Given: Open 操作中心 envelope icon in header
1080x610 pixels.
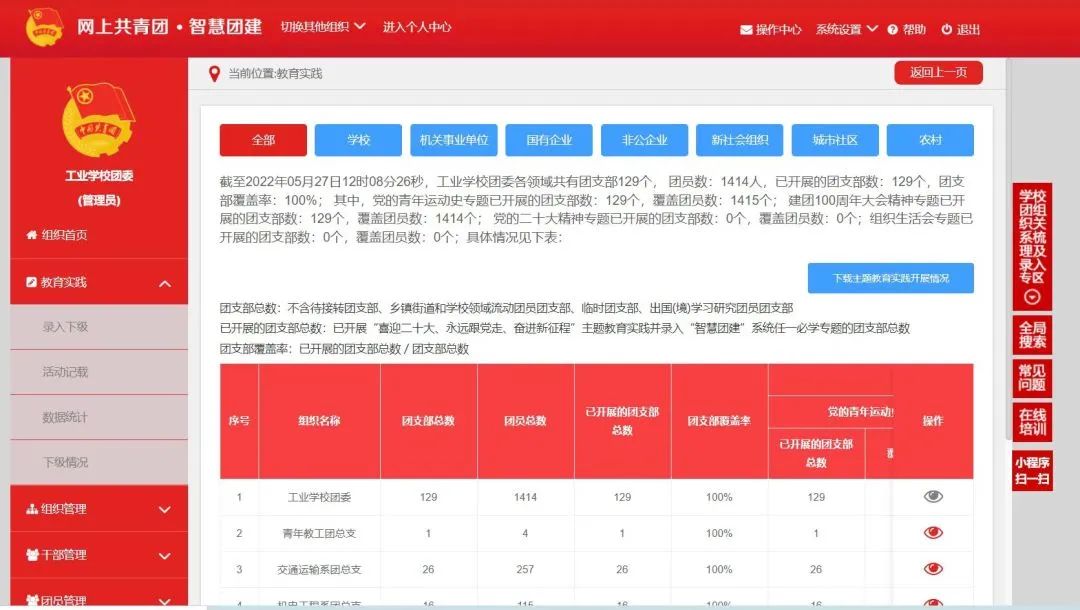Looking at the screenshot, I should (746, 30).
